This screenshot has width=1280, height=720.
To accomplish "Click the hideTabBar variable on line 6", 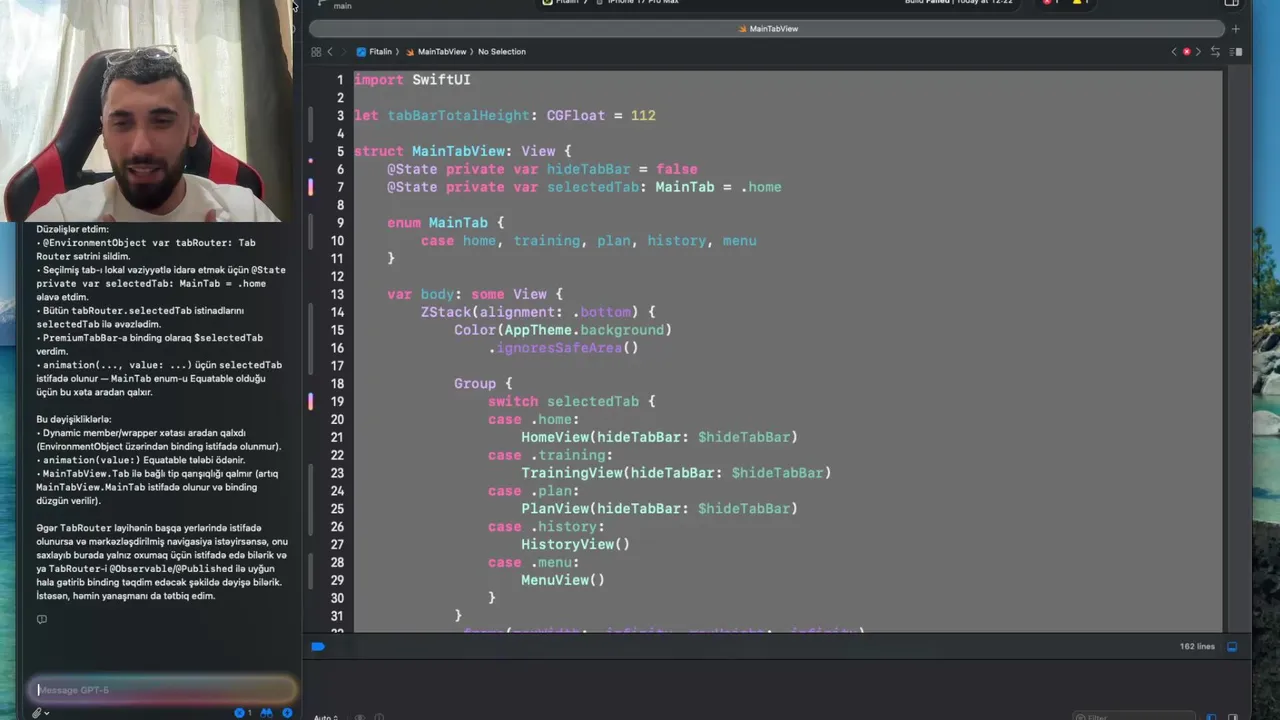I will tap(588, 170).
